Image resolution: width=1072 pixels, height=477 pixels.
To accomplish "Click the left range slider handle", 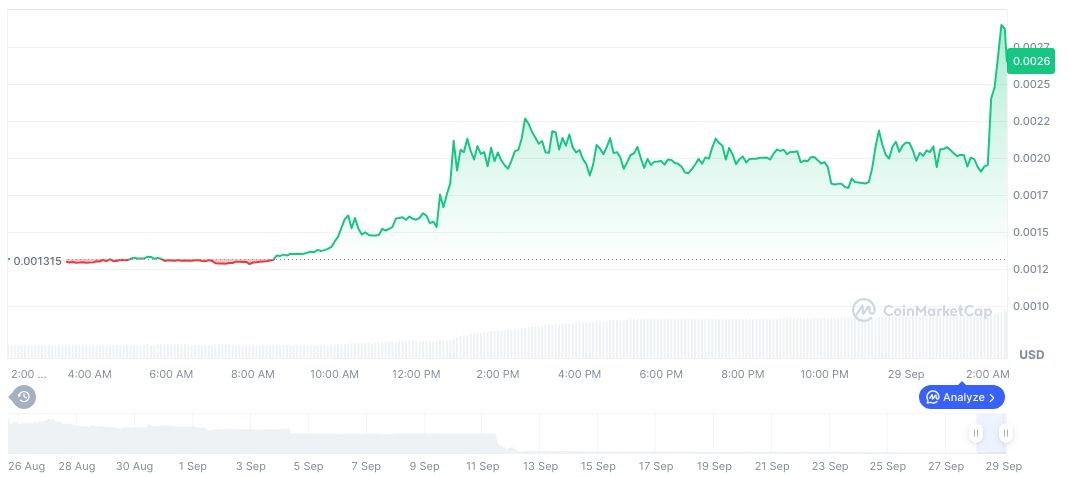I will (x=975, y=433).
